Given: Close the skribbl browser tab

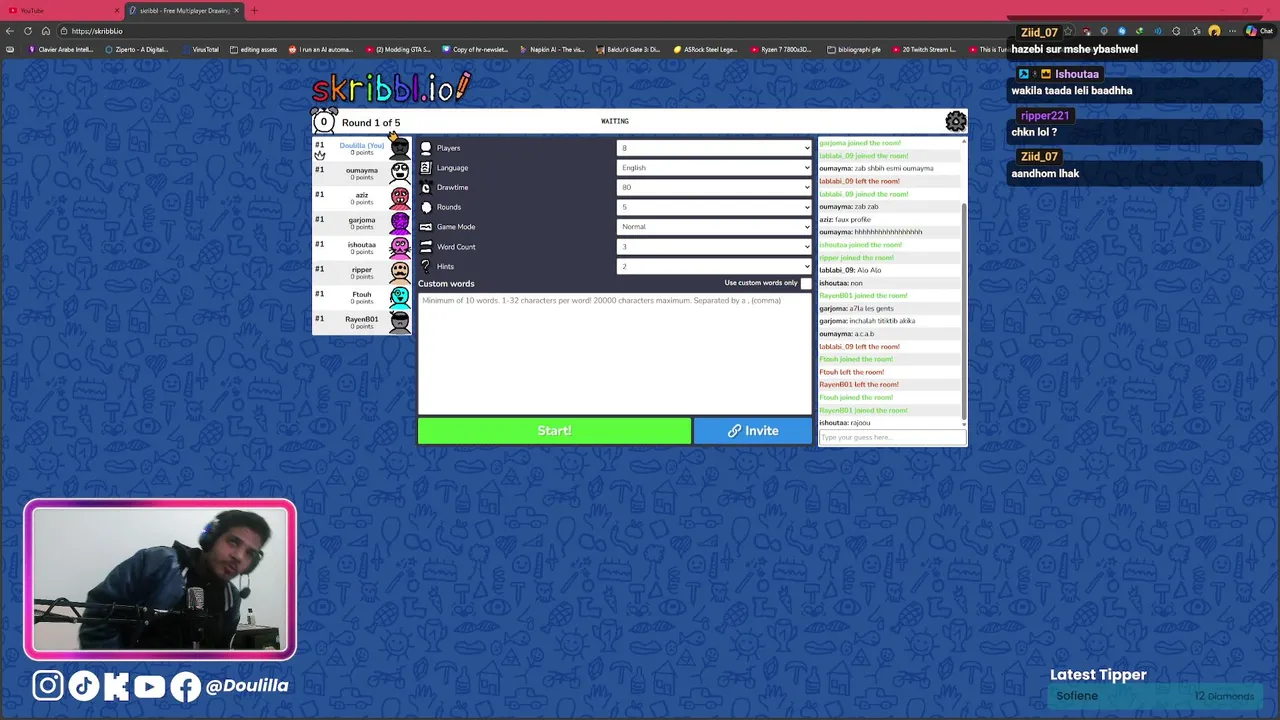Looking at the screenshot, I should [237, 11].
